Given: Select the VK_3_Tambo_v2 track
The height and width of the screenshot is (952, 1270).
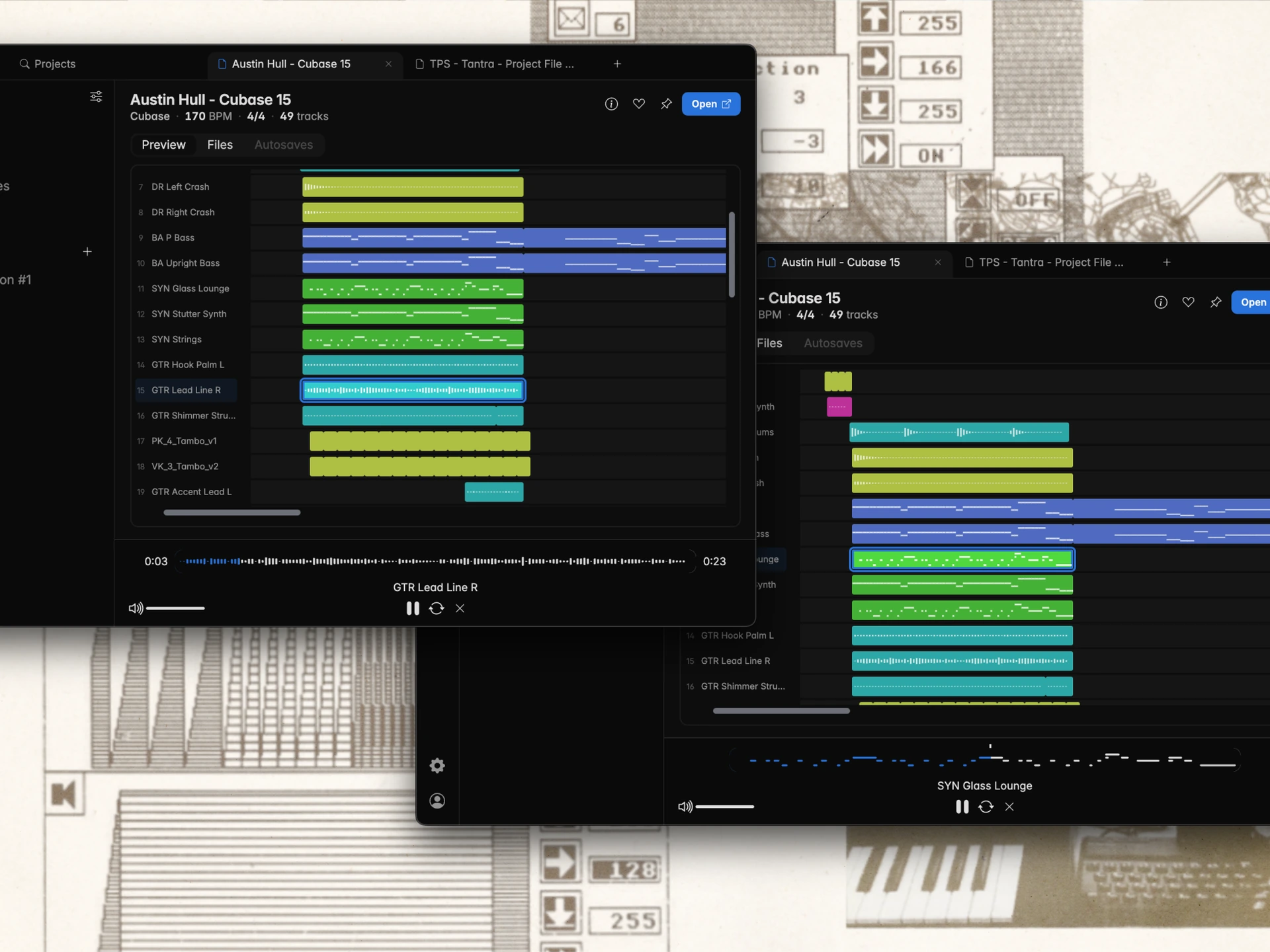Looking at the screenshot, I should point(187,466).
